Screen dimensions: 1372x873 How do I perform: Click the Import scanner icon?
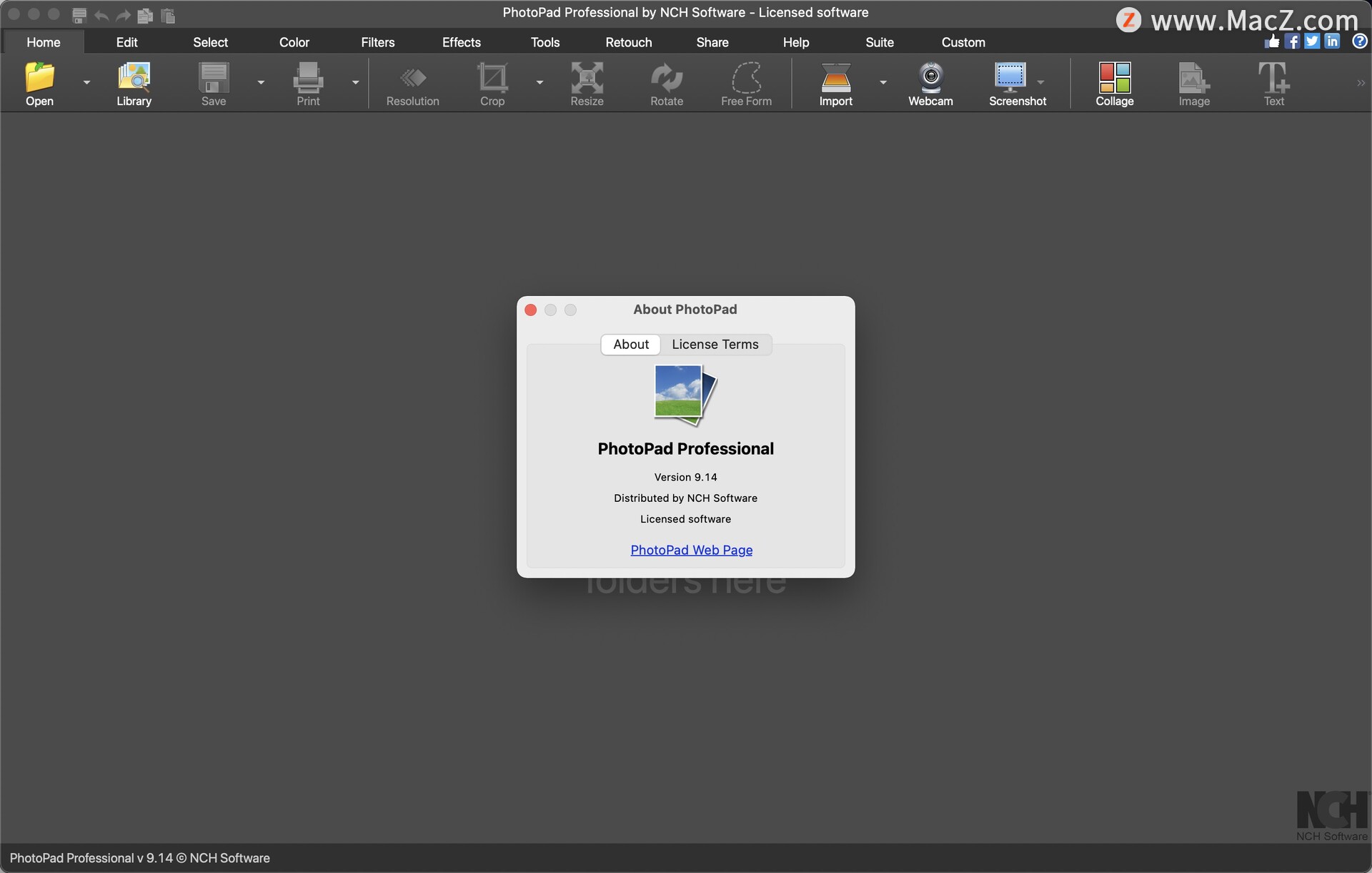pyautogui.click(x=835, y=77)
